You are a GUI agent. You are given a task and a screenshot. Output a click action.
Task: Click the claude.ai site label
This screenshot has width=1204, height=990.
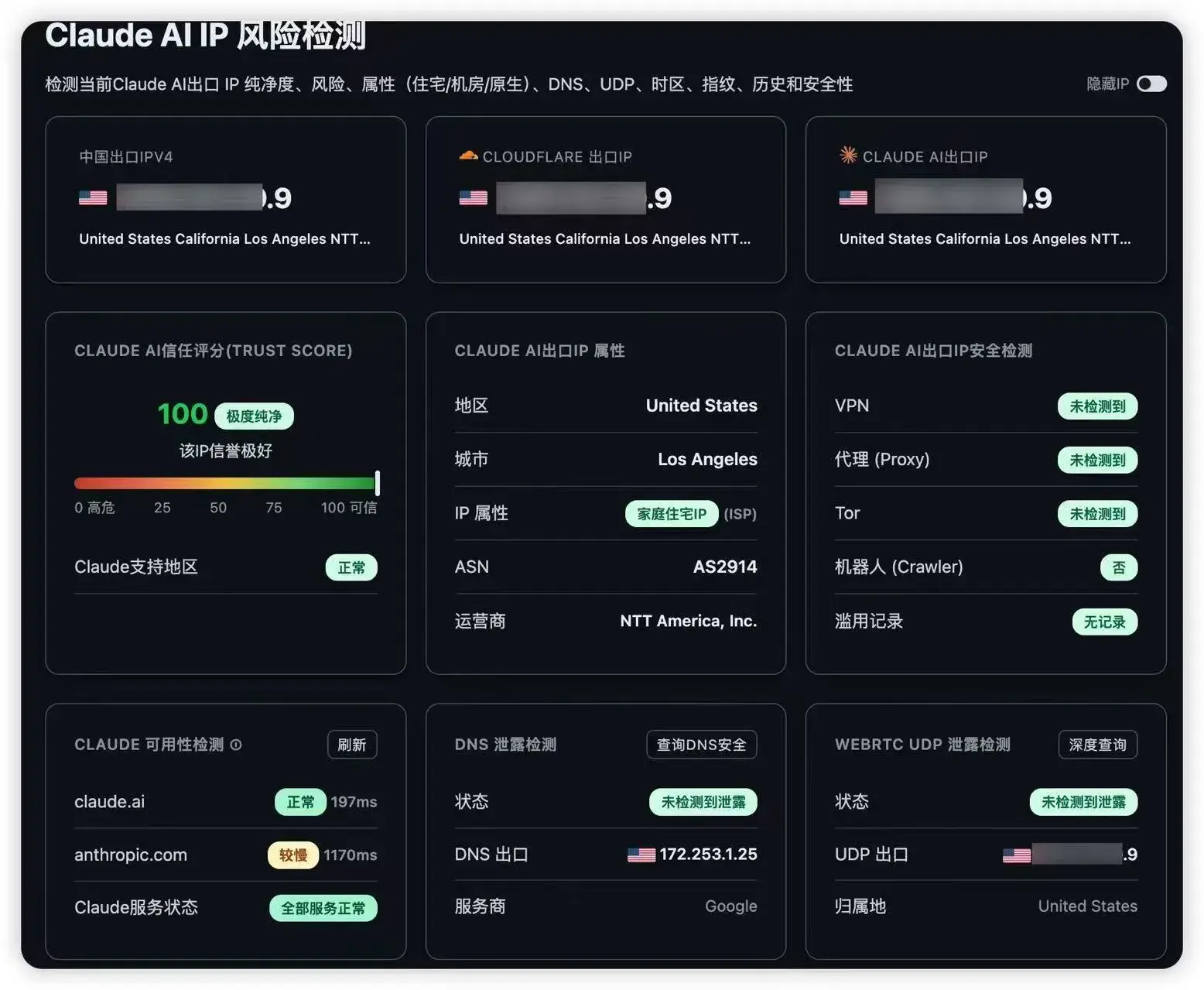coord(109,802)
